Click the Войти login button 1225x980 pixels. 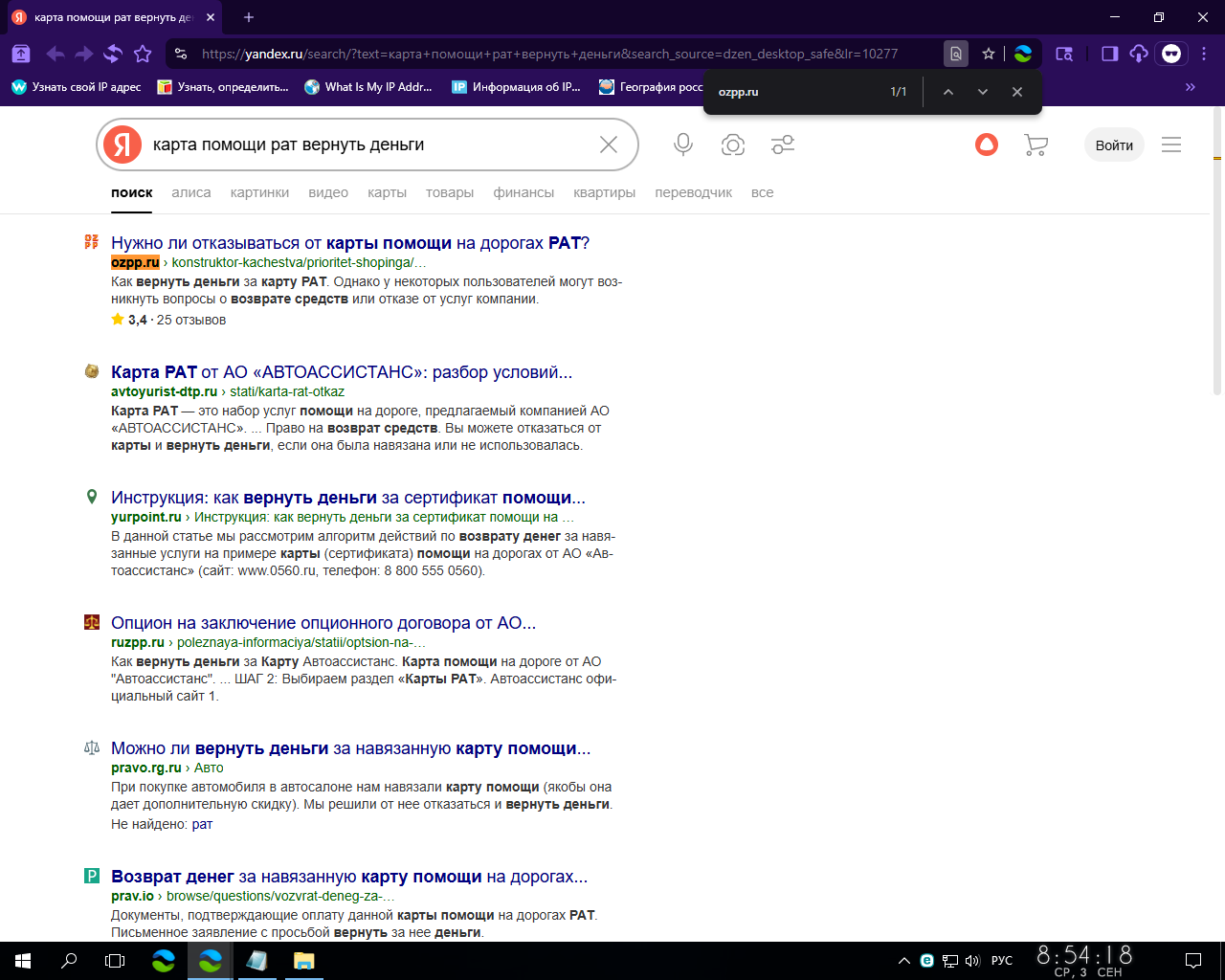point(1114,145)
